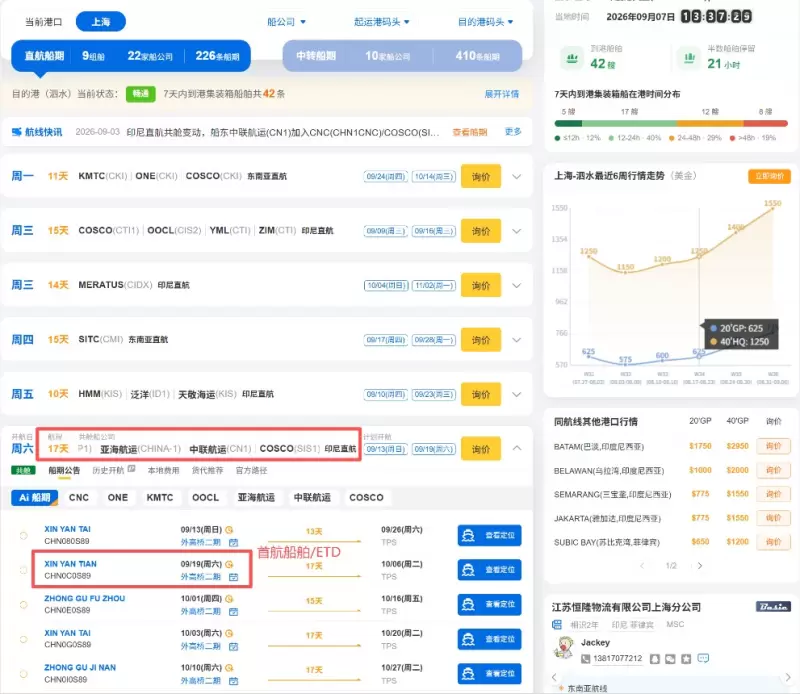The height and width of the screenshot is (694, 800).
Task: Switch to the 中转船期 tab
Action: pyautogui.click(x=402, y=56)
